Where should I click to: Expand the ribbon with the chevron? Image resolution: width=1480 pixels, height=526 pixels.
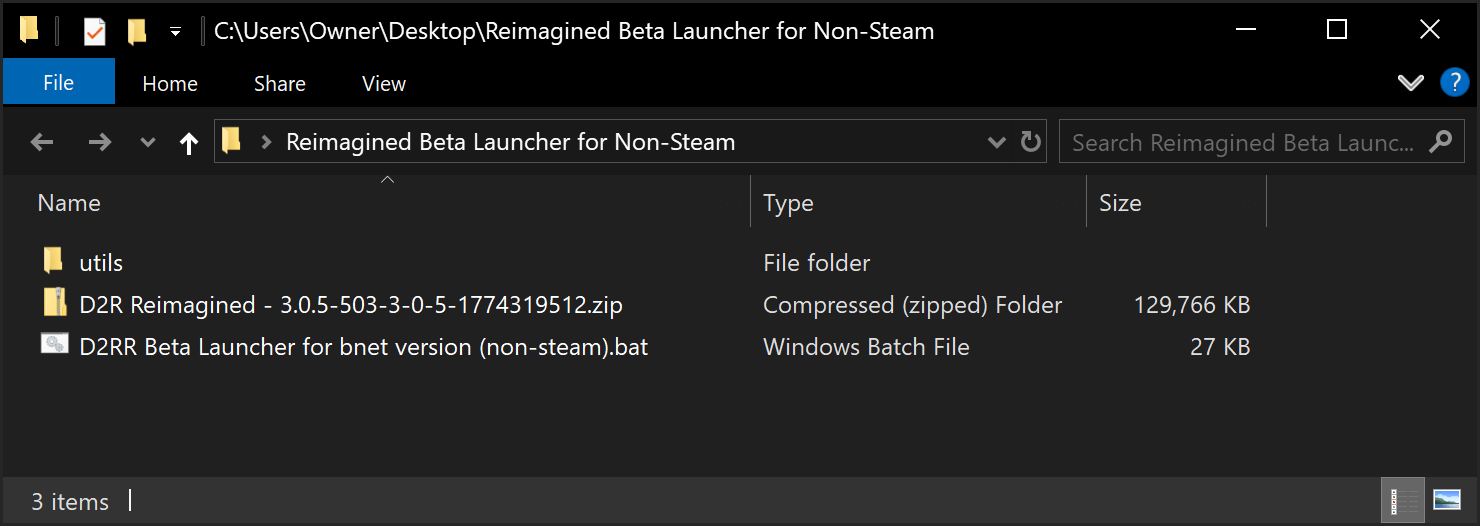pyautogui.click(x=1410, y=83)
